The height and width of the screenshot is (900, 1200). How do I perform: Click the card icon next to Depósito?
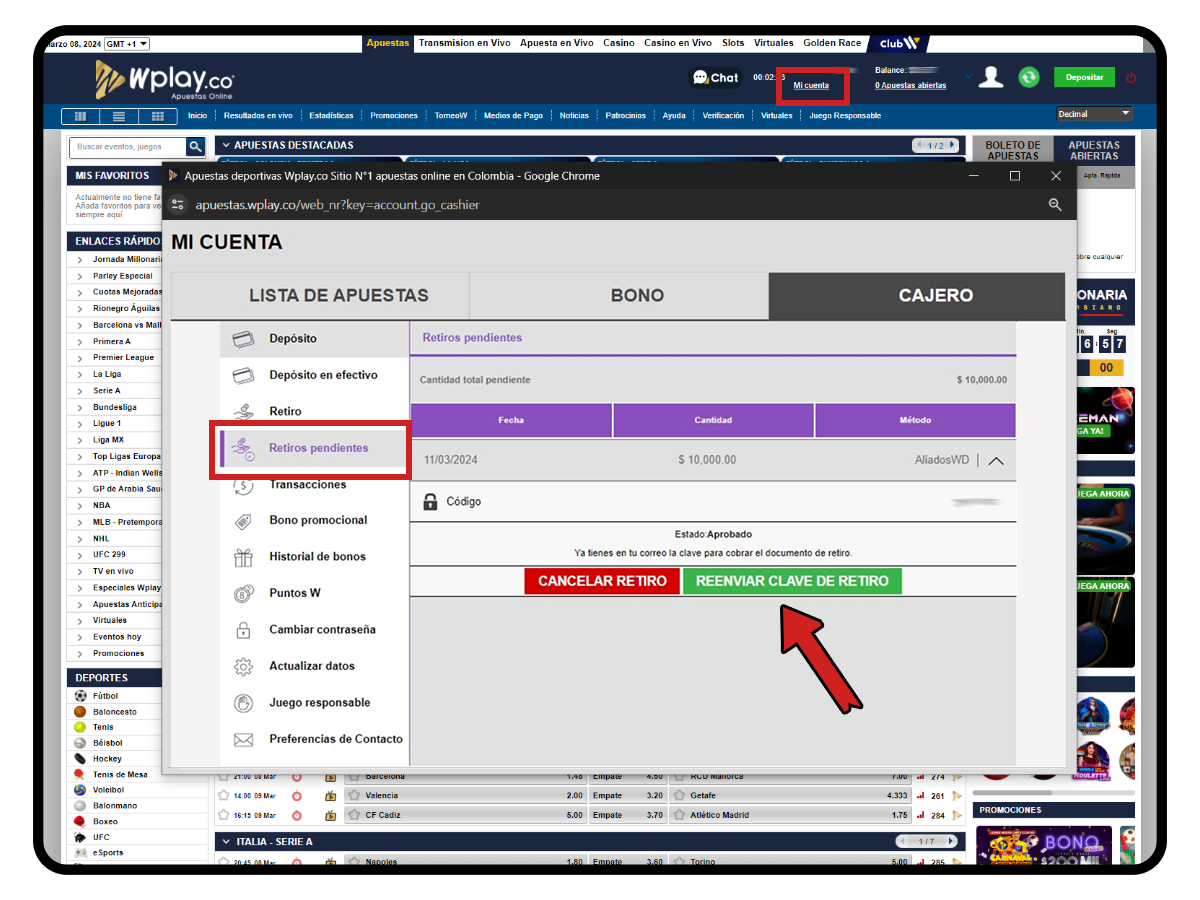click(x=243, y=339)
